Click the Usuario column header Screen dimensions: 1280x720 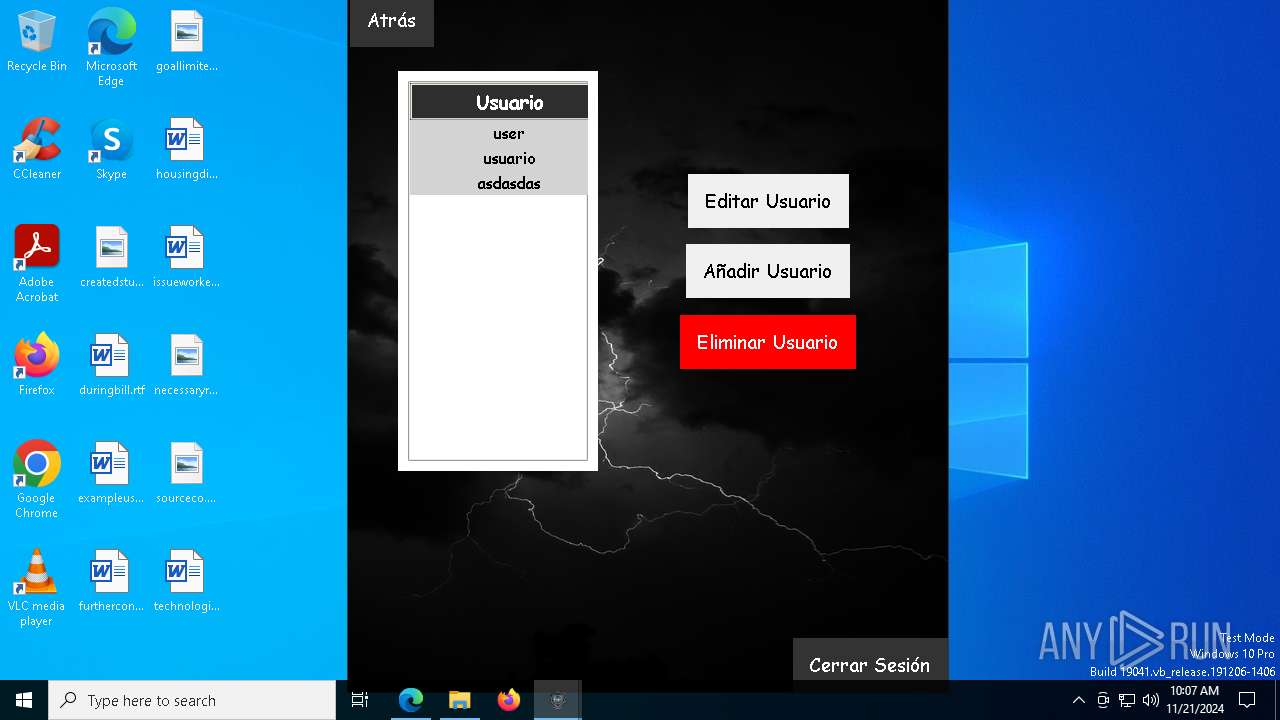(499, 102)
